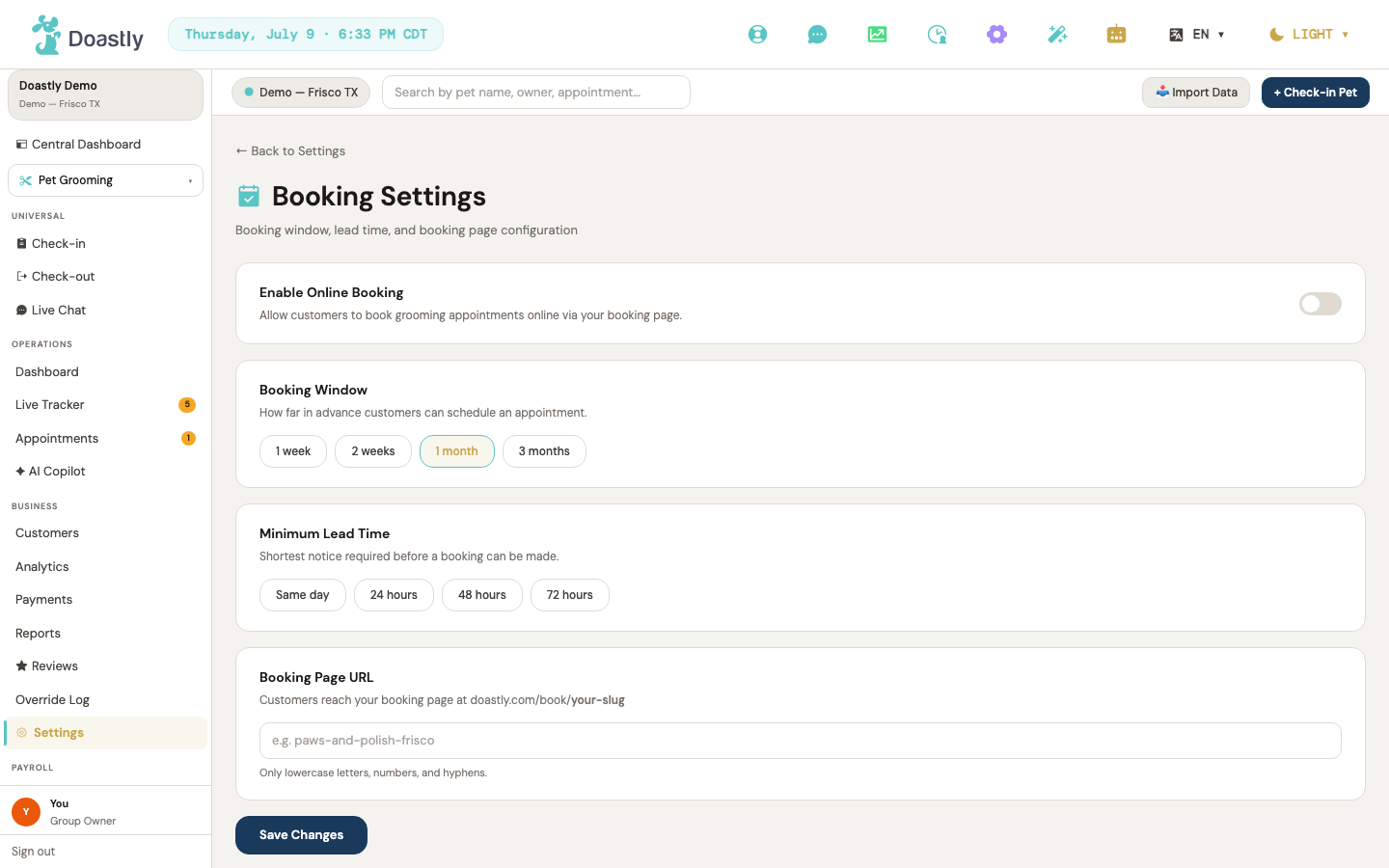The height and width of the screenshot is (868, 1389).
Task: Toggle Enable Online Booking switch
Action: [1321, 304]
